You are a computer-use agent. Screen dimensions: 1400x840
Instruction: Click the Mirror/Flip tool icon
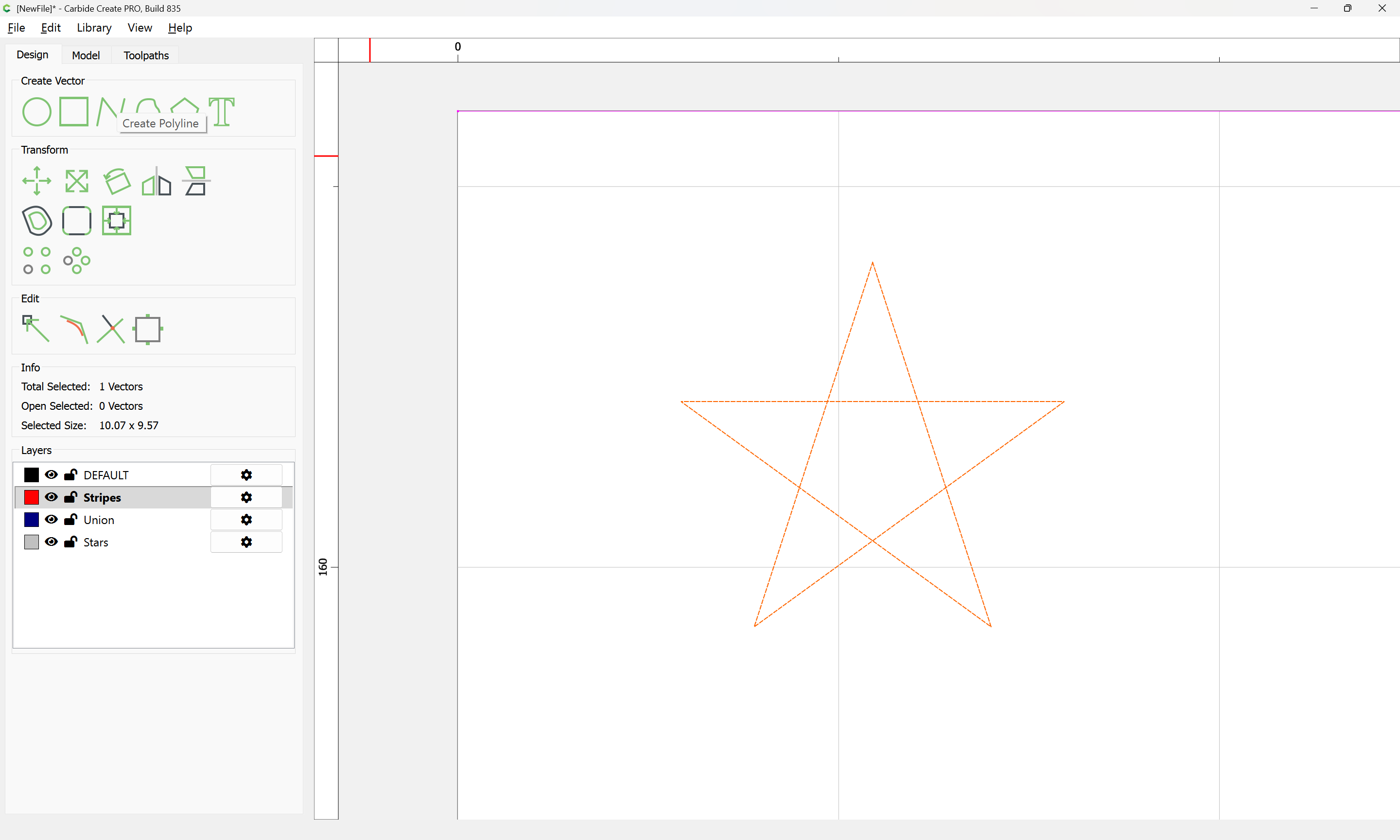click(x=156, y=181)
